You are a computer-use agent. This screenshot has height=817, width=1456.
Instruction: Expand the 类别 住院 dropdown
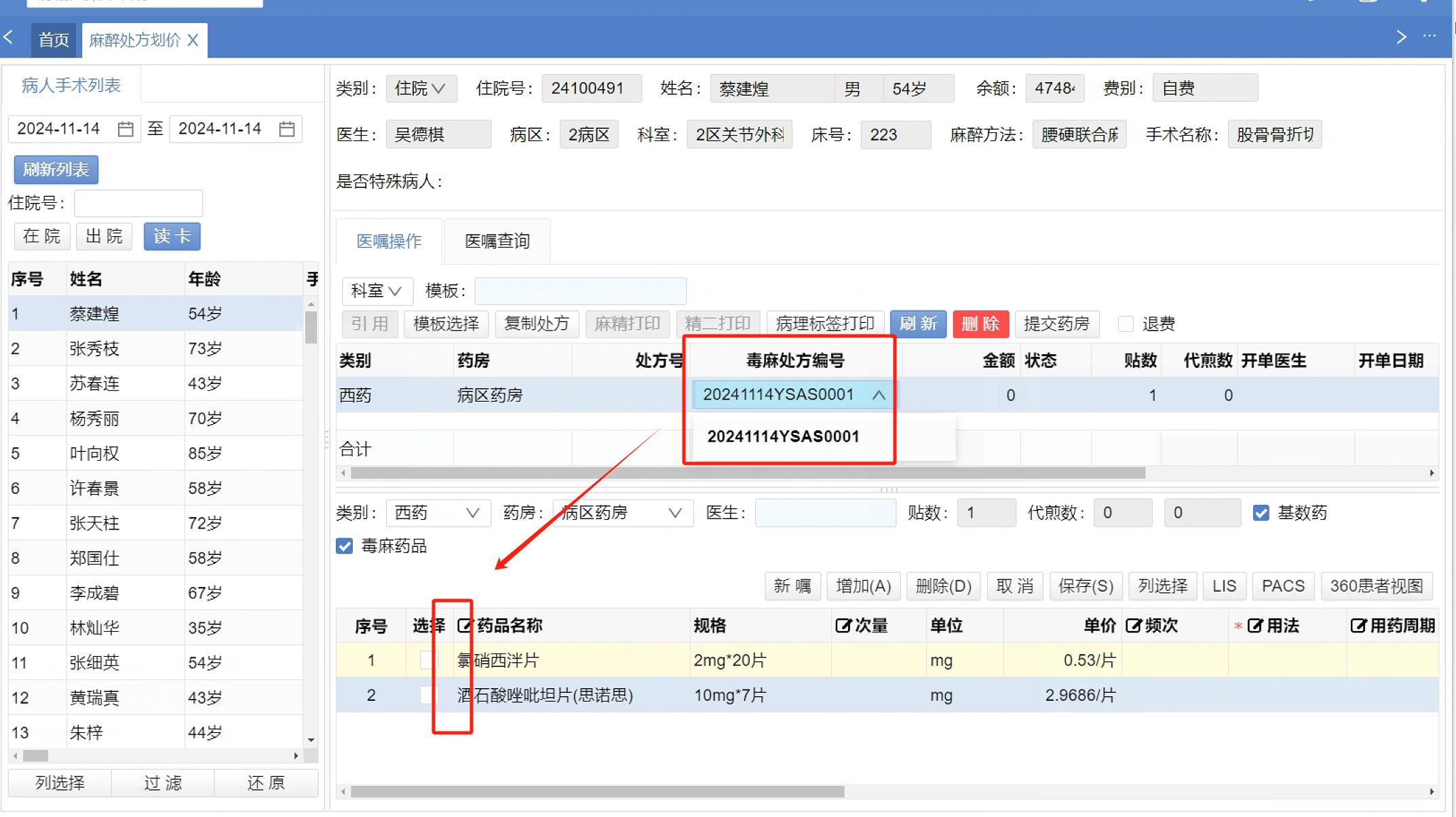pos(421,89)
